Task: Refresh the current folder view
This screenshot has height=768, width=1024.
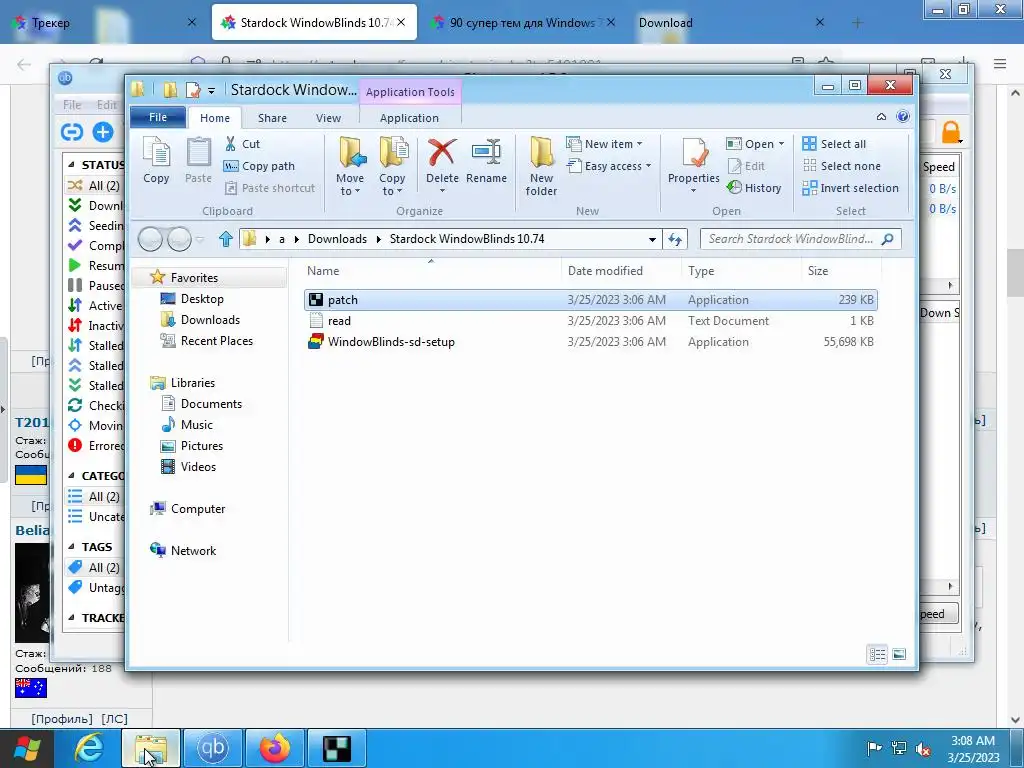Action: click(675, 239)
